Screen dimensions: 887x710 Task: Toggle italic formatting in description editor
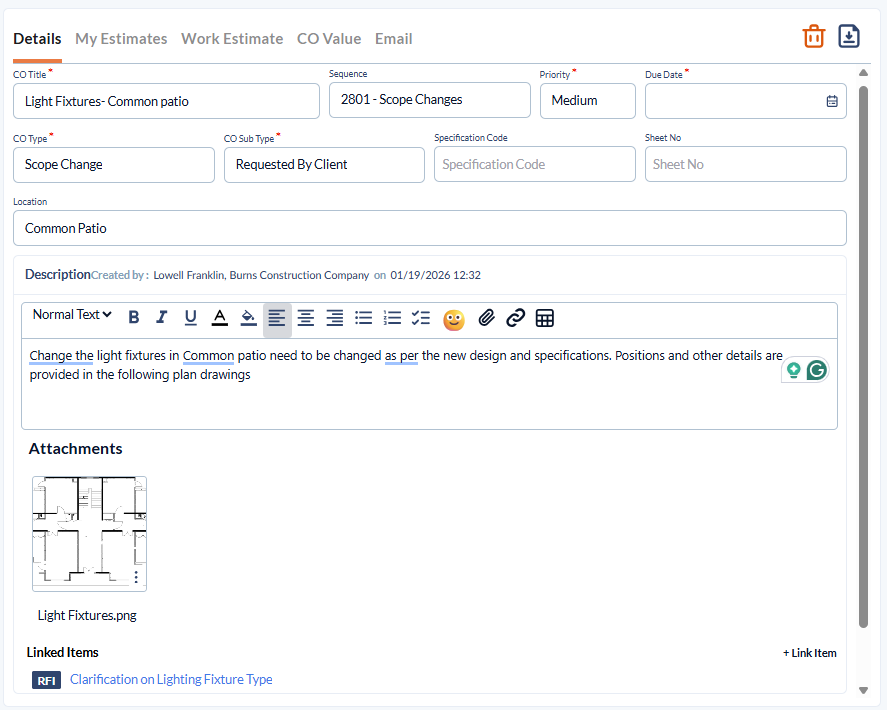[x=162, y=317]
